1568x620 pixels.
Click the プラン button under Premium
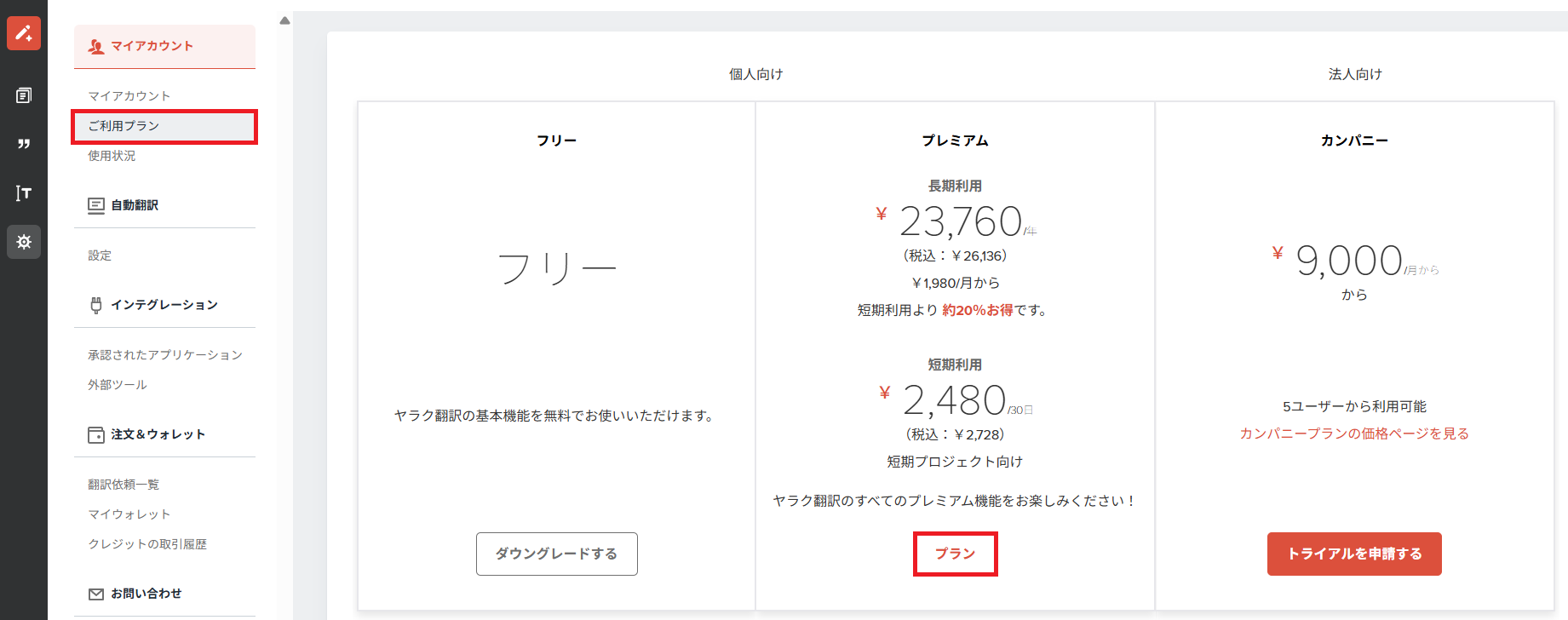(x=955, y=554)
